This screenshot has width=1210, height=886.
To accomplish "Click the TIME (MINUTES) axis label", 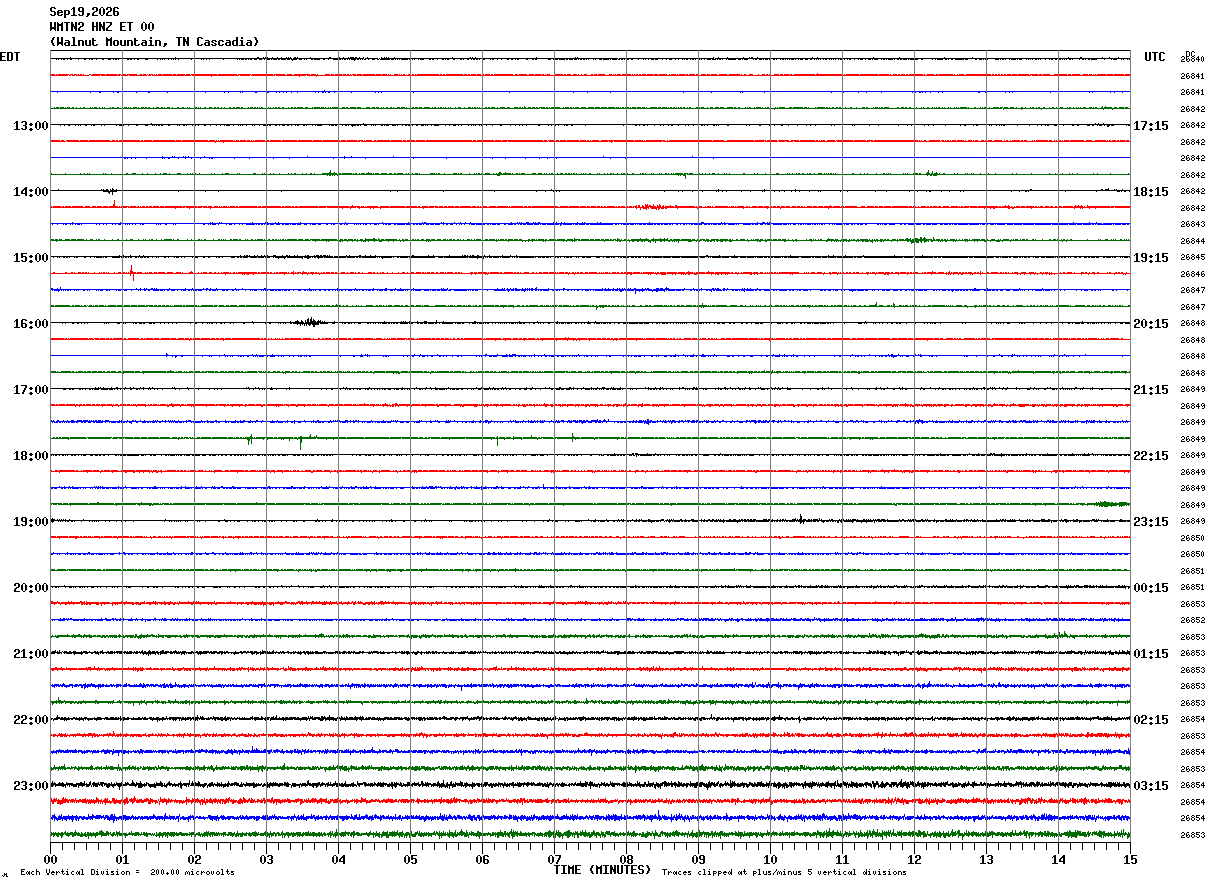I will coord(602,870).
